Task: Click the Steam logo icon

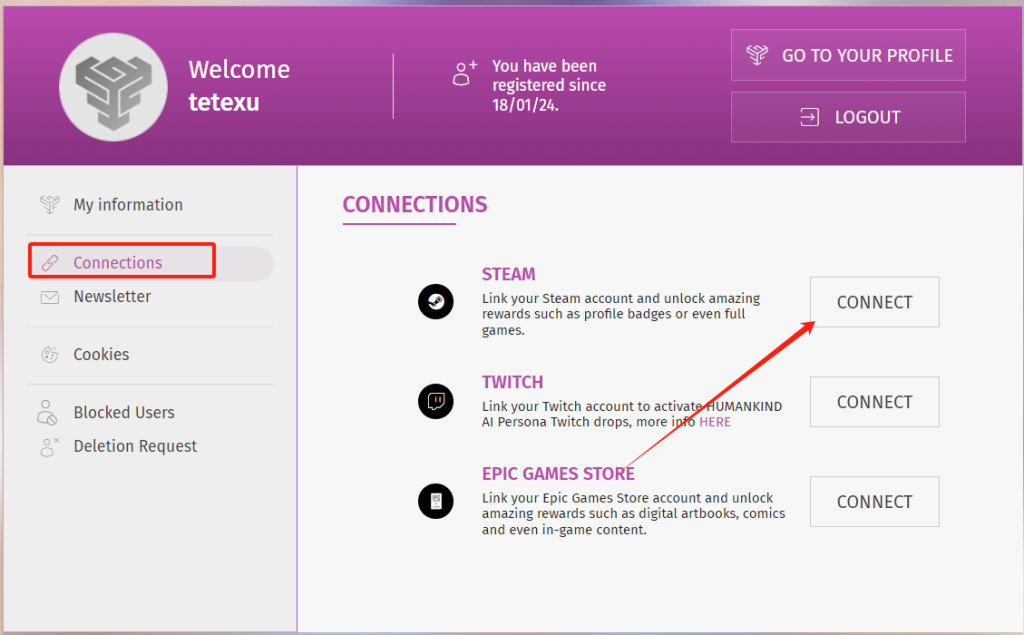Action: pyautogui.click(x=436, y=302)
